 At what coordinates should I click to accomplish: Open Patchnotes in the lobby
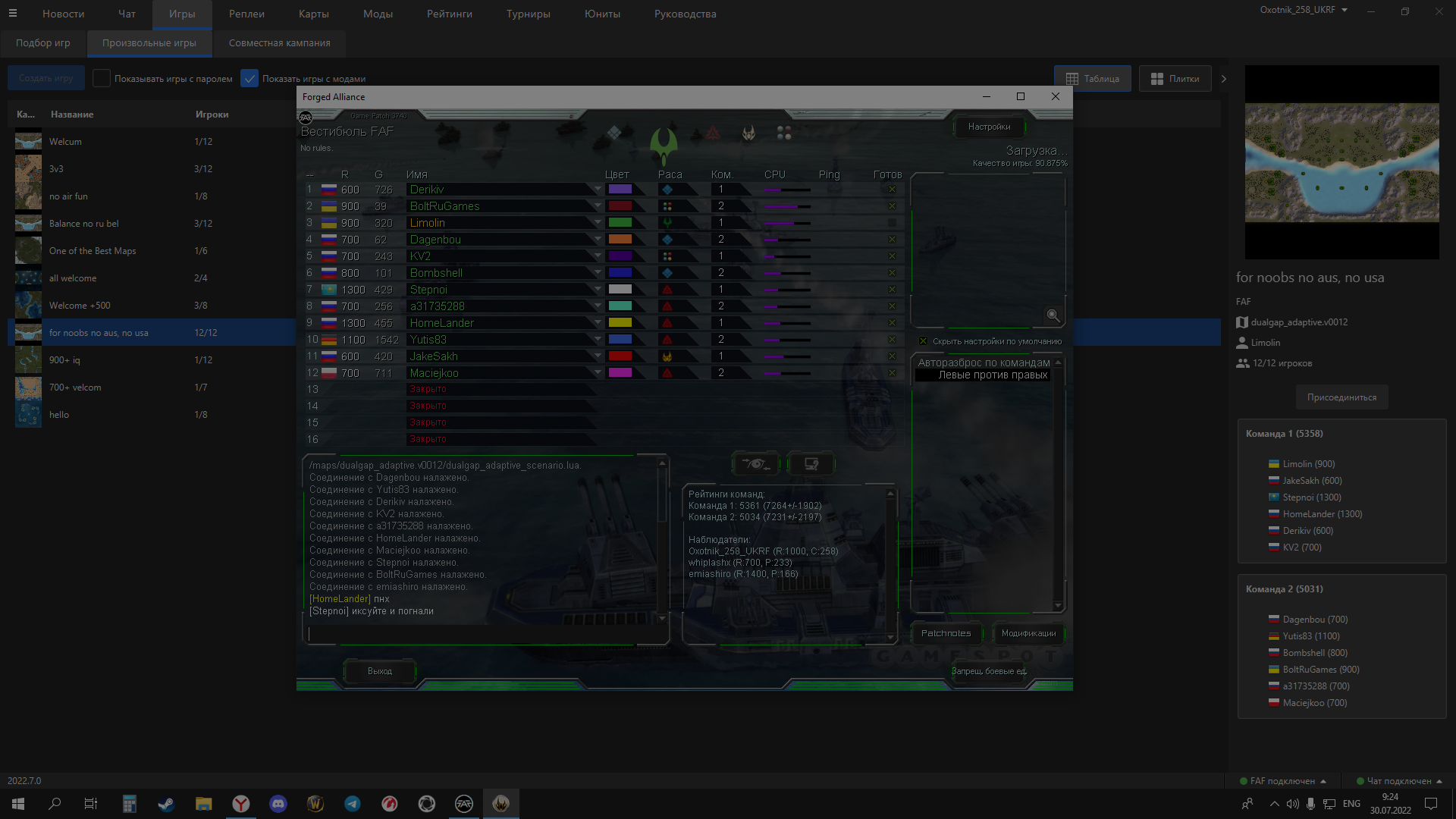[x=946, y=633]
